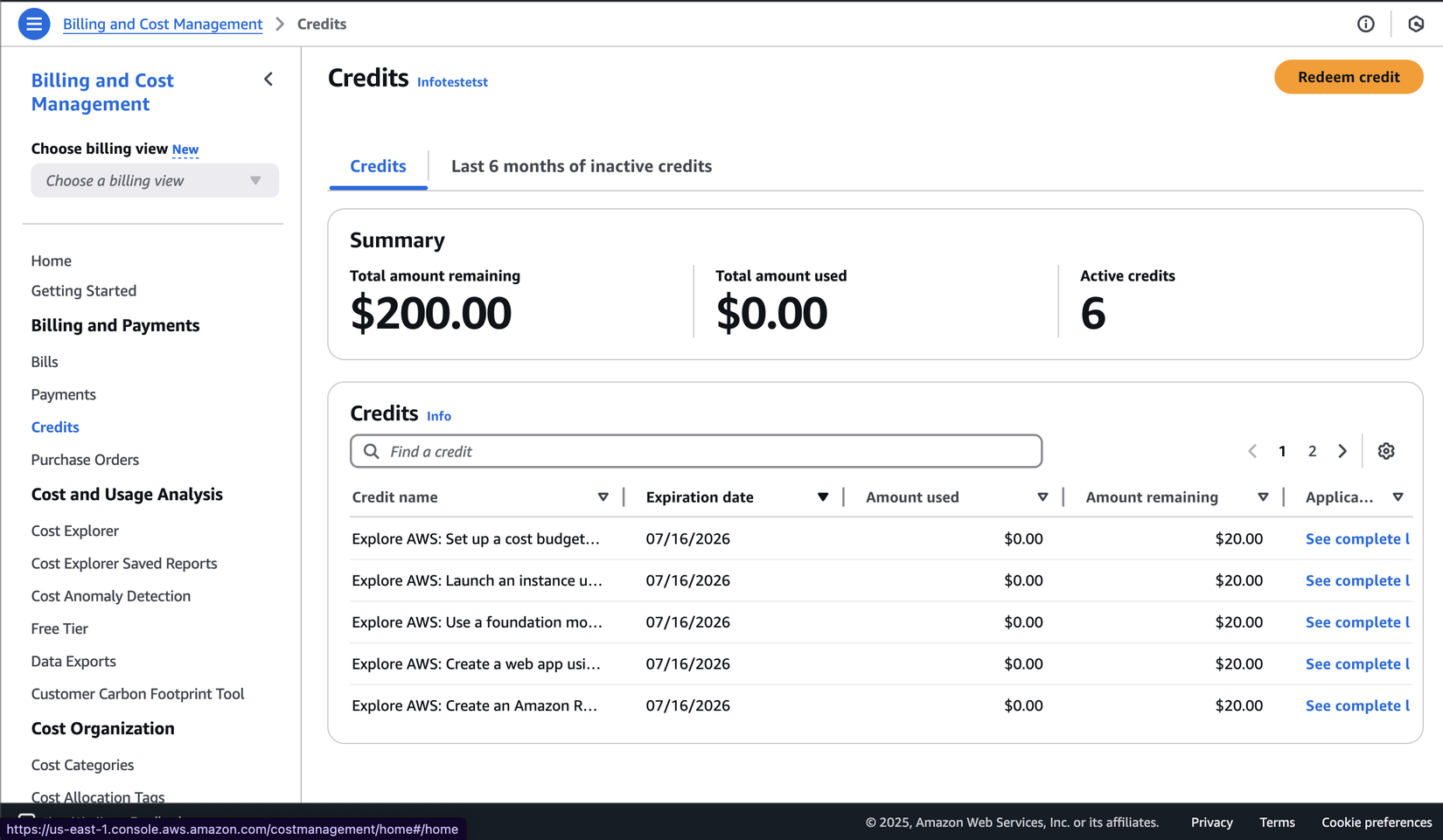The image size is (1443, 840).
Task: Open the hexagon settings icon at top right
Action: (1416, 24)
